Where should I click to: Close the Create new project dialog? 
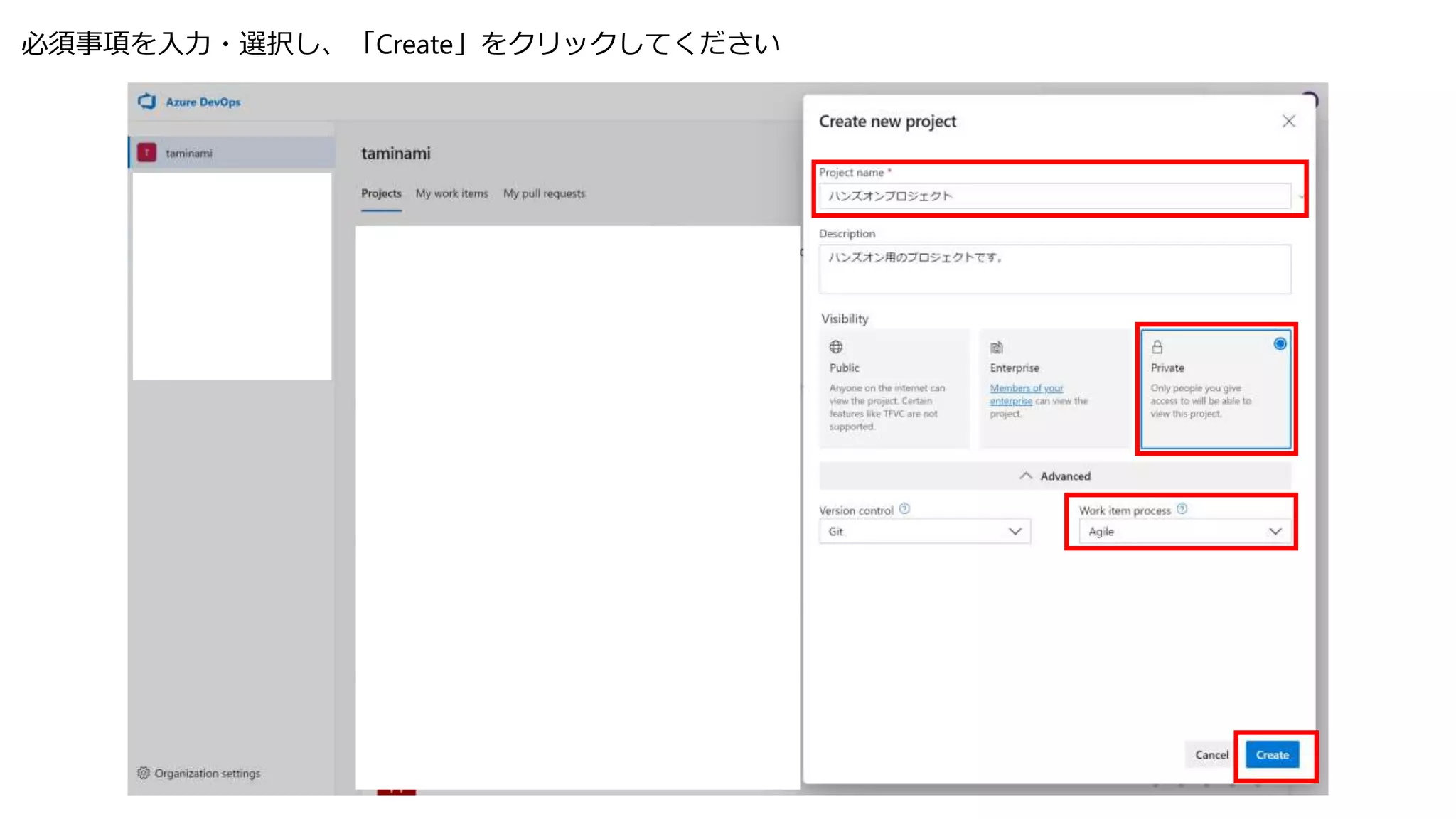[x=1288, y=122]
